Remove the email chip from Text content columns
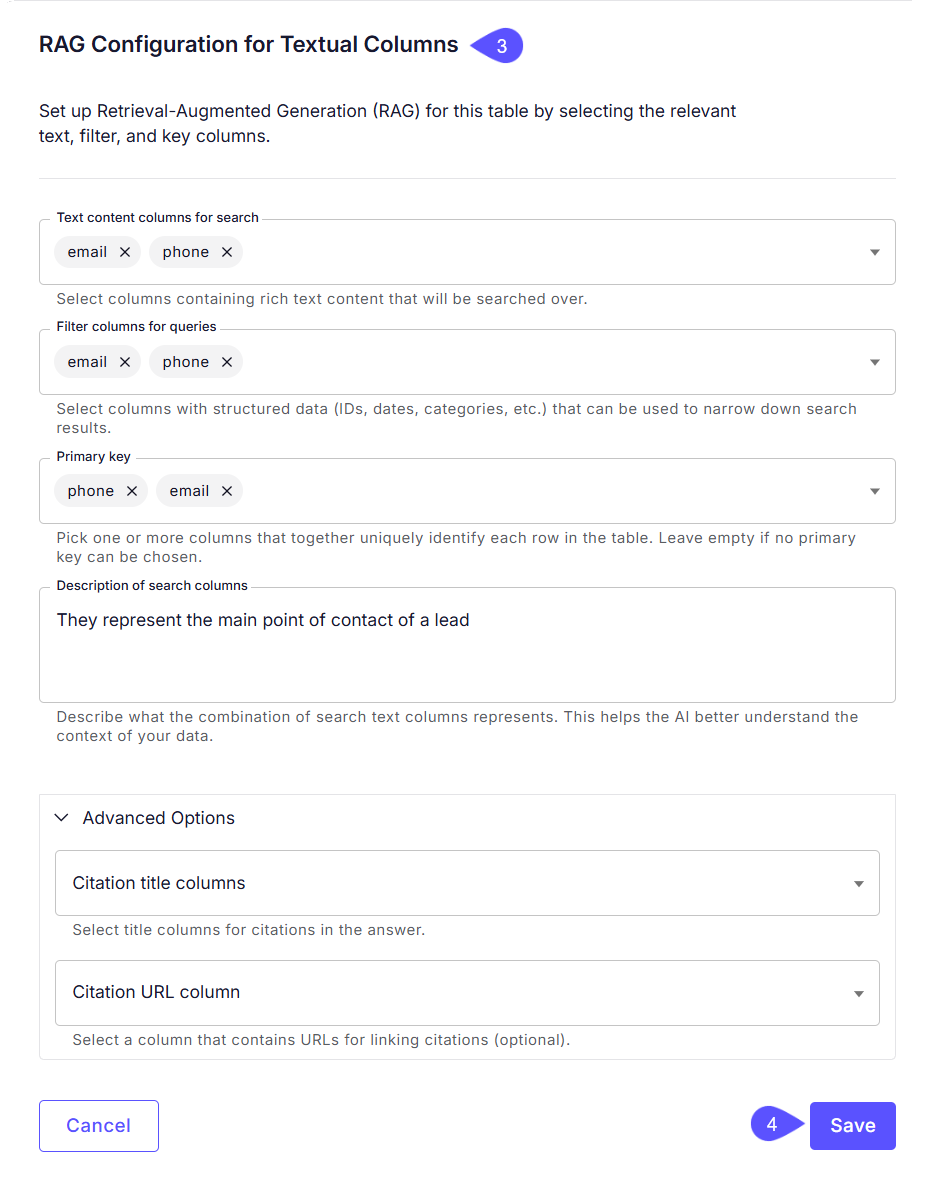This screenshot has height=1184, width=927. point(124,252)
